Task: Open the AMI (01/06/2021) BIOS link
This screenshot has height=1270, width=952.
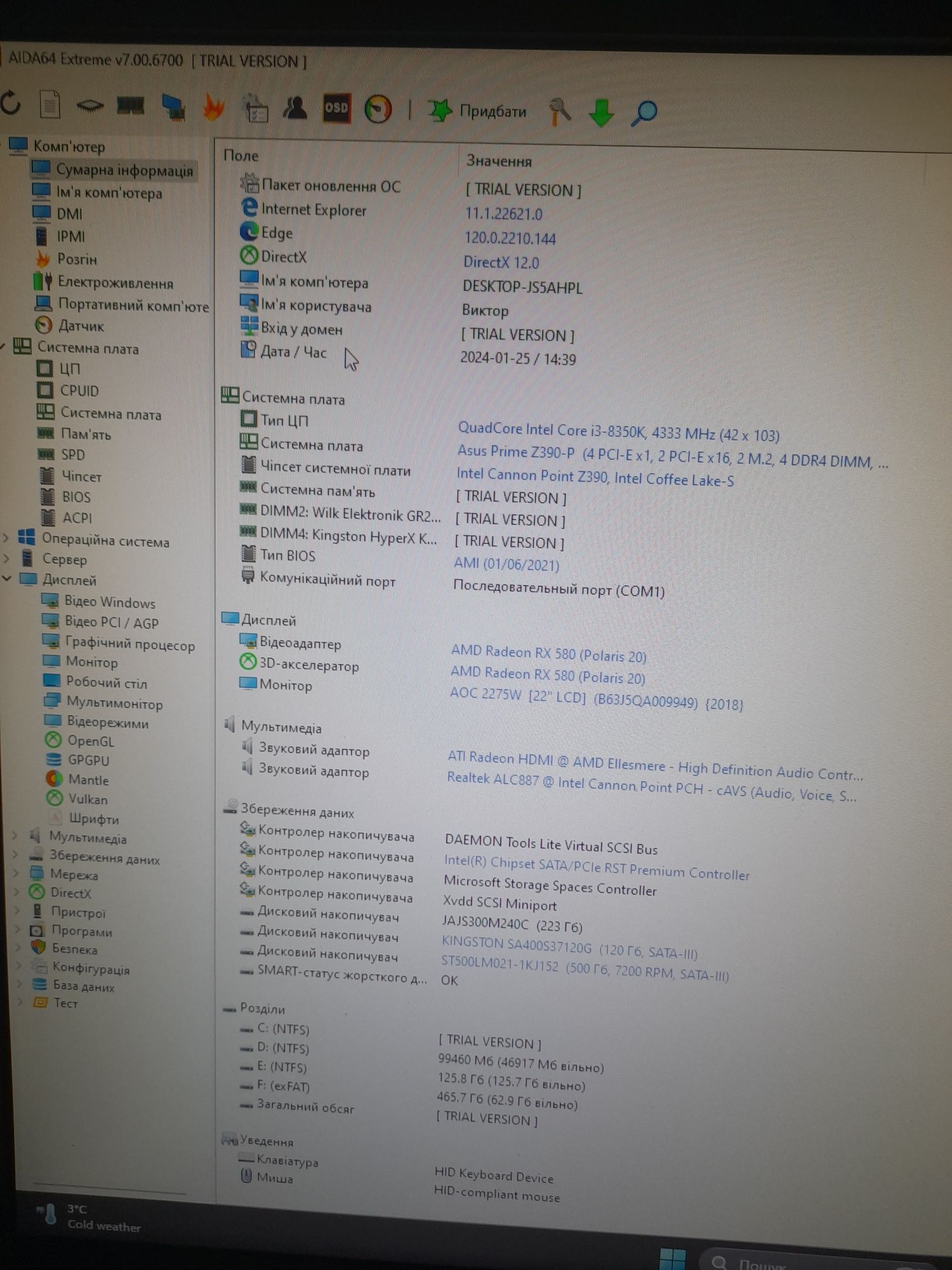Action: click(x=506, y=564)
